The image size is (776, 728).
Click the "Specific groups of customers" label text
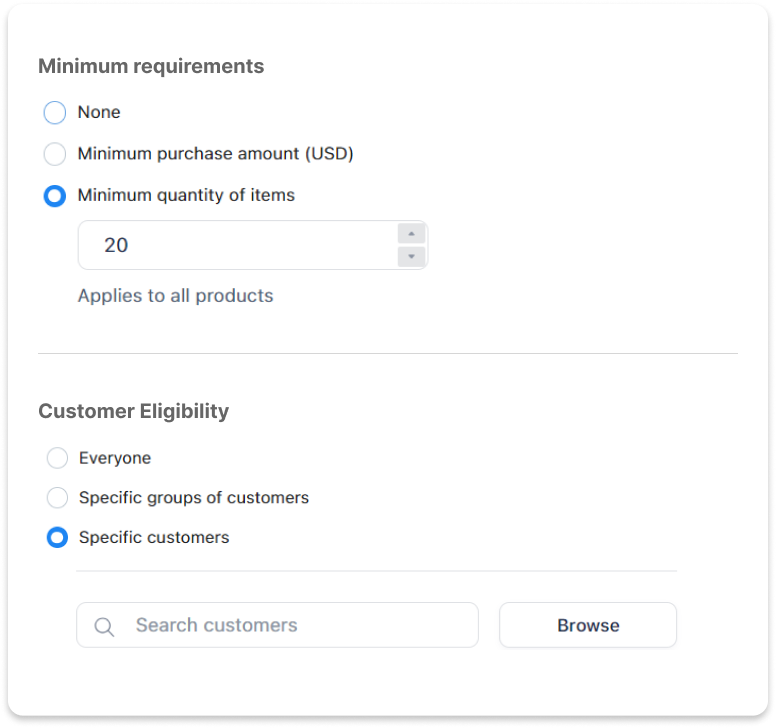[x=194, y=498]
